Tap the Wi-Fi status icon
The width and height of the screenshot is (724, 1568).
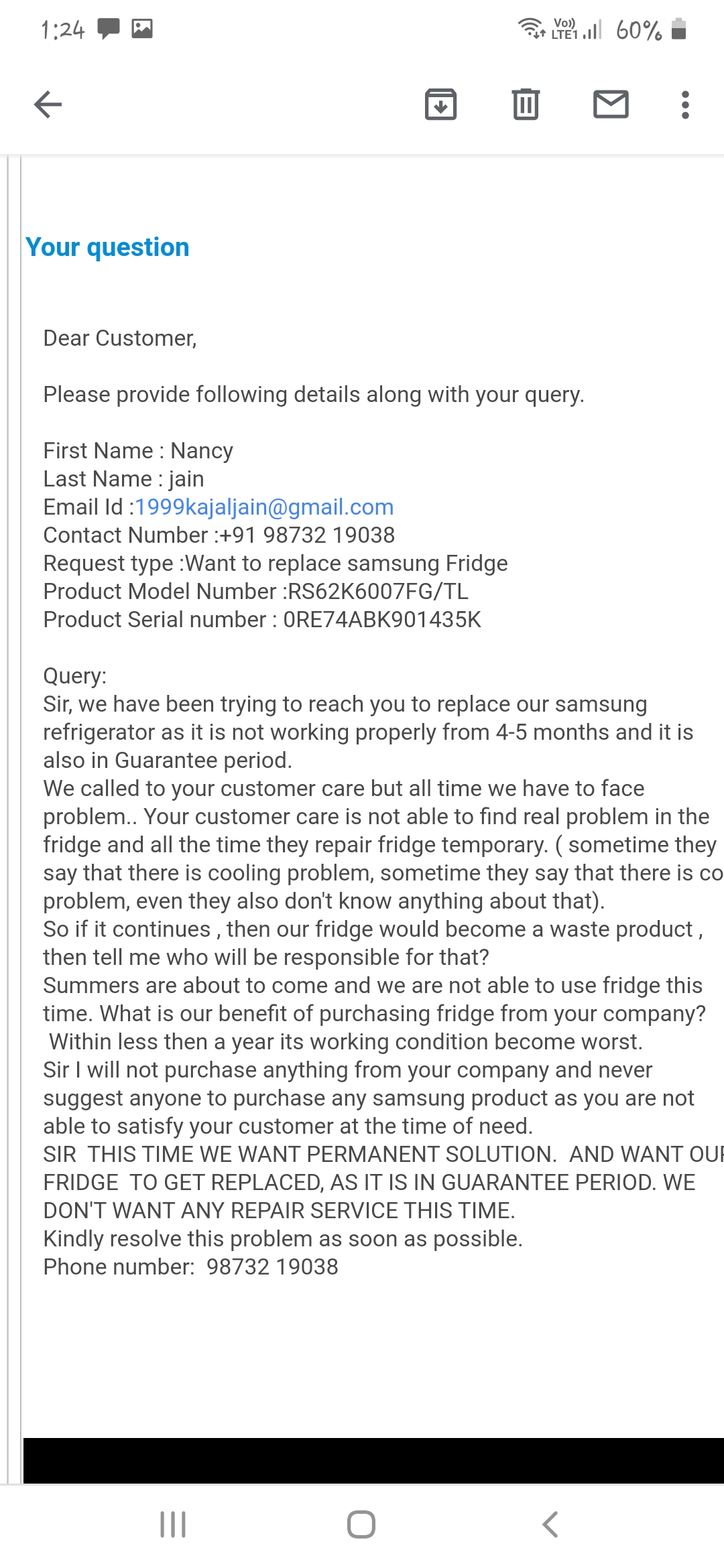[532, 28]
